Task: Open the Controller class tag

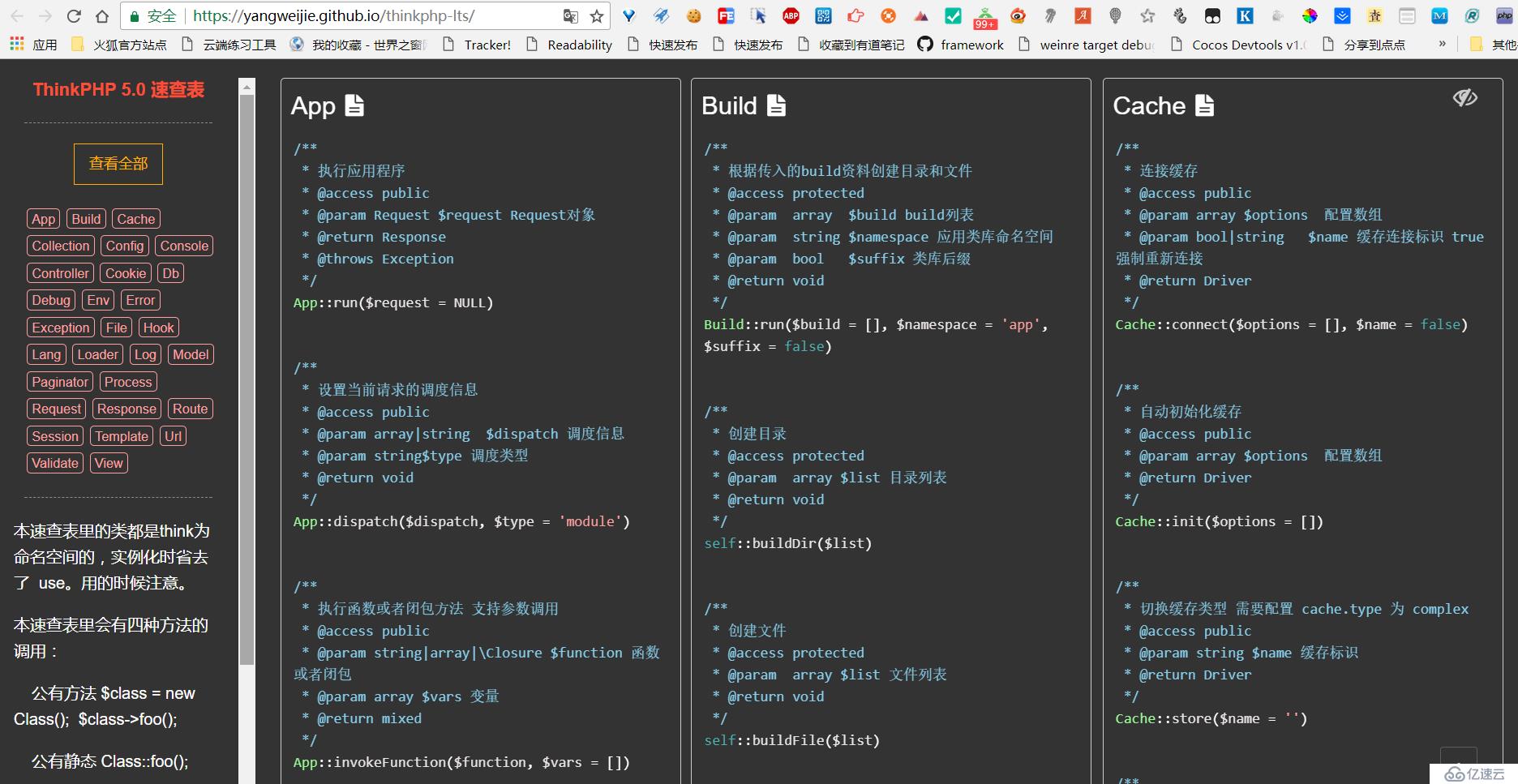Action: coord(61,273)
